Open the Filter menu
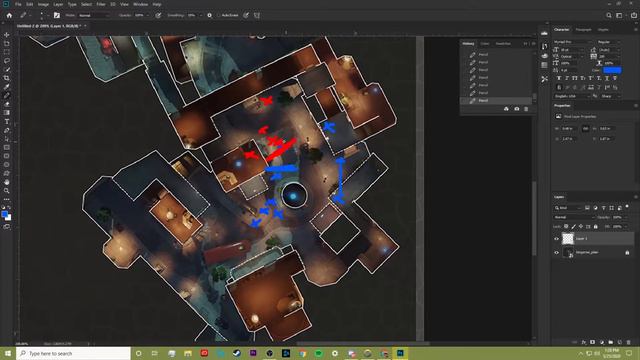Image resolution: width=640 pixels, height=360 pixels. pos(101,4)
